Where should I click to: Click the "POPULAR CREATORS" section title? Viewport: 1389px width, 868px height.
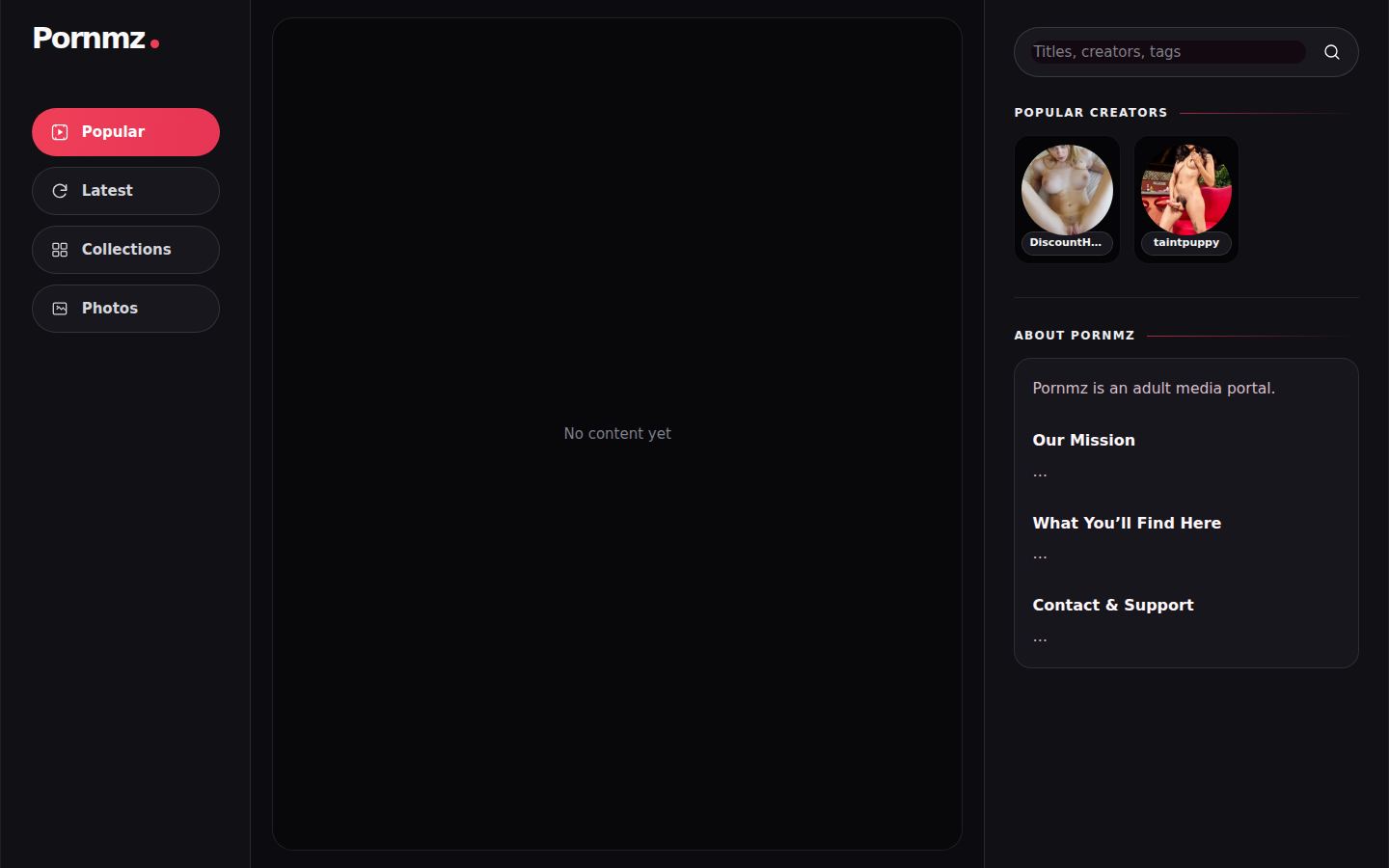tap(1091, 113)
